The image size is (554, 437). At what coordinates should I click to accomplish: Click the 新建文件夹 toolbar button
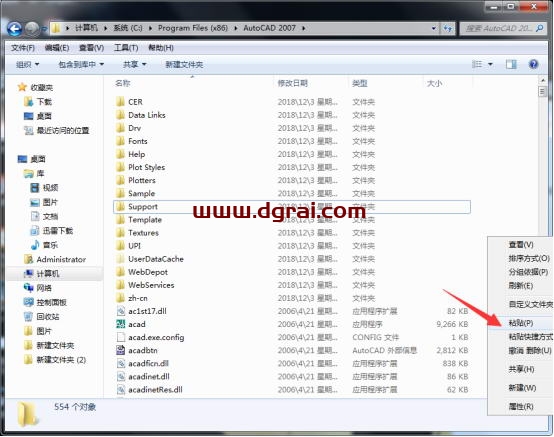184,64
